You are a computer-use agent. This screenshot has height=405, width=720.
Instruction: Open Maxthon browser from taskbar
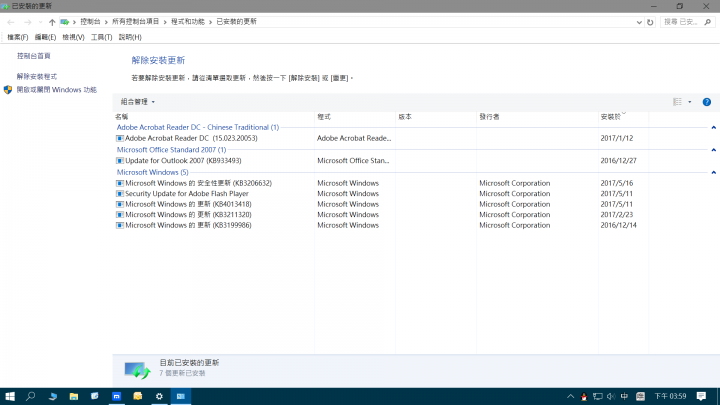[117, 396]
